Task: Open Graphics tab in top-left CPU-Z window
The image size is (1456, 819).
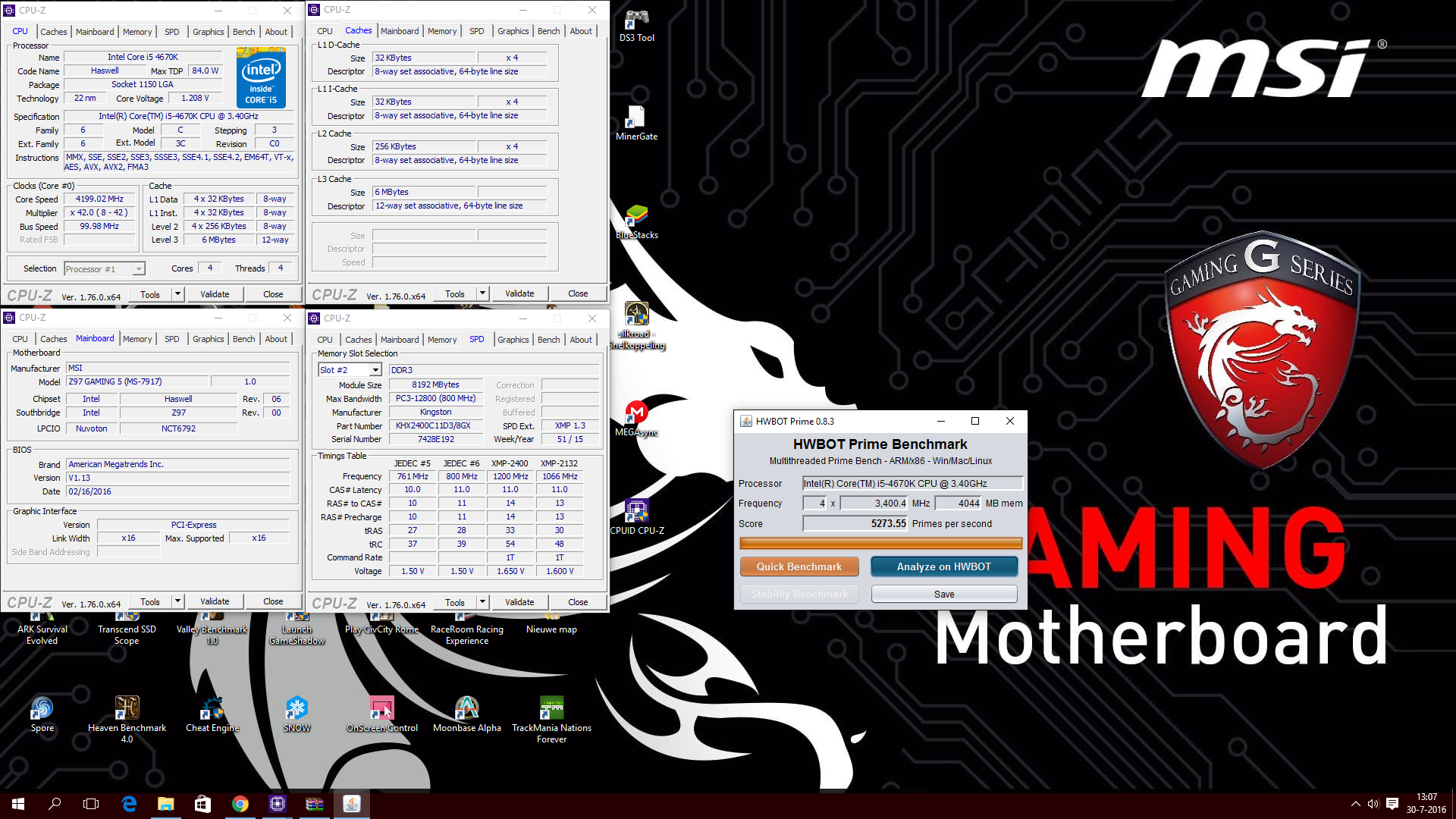Action: pos(208,32)
